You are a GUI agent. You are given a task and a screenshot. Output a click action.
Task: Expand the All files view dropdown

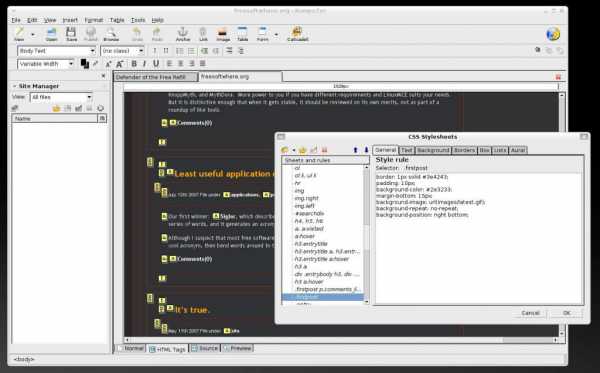[x=61, y=97]
